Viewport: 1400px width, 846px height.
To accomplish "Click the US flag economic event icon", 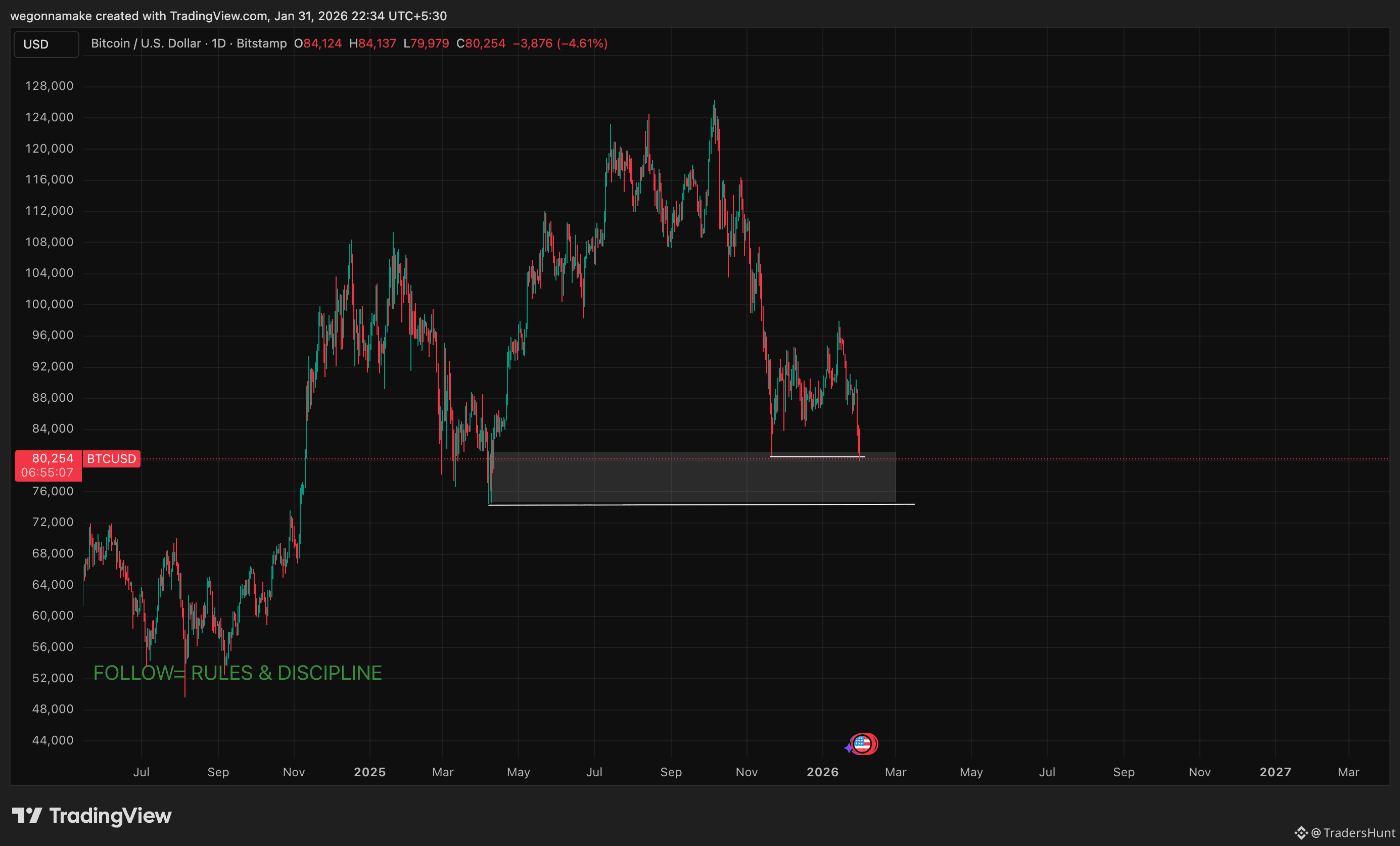I will (x=863, y=743).
